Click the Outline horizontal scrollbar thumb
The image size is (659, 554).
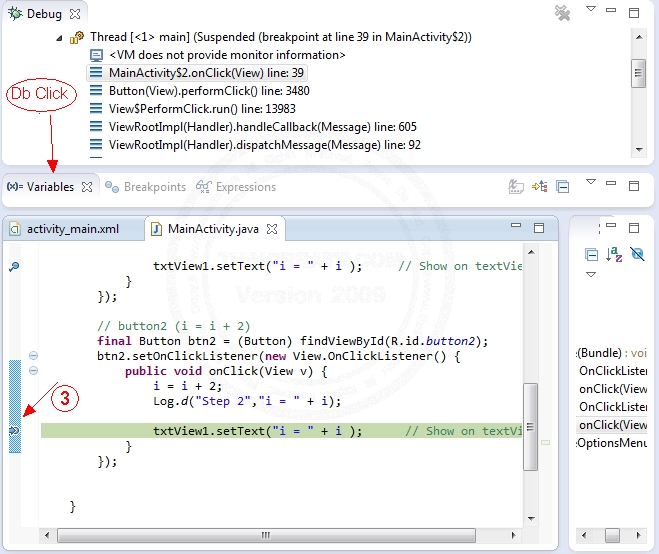coord(612,535)
